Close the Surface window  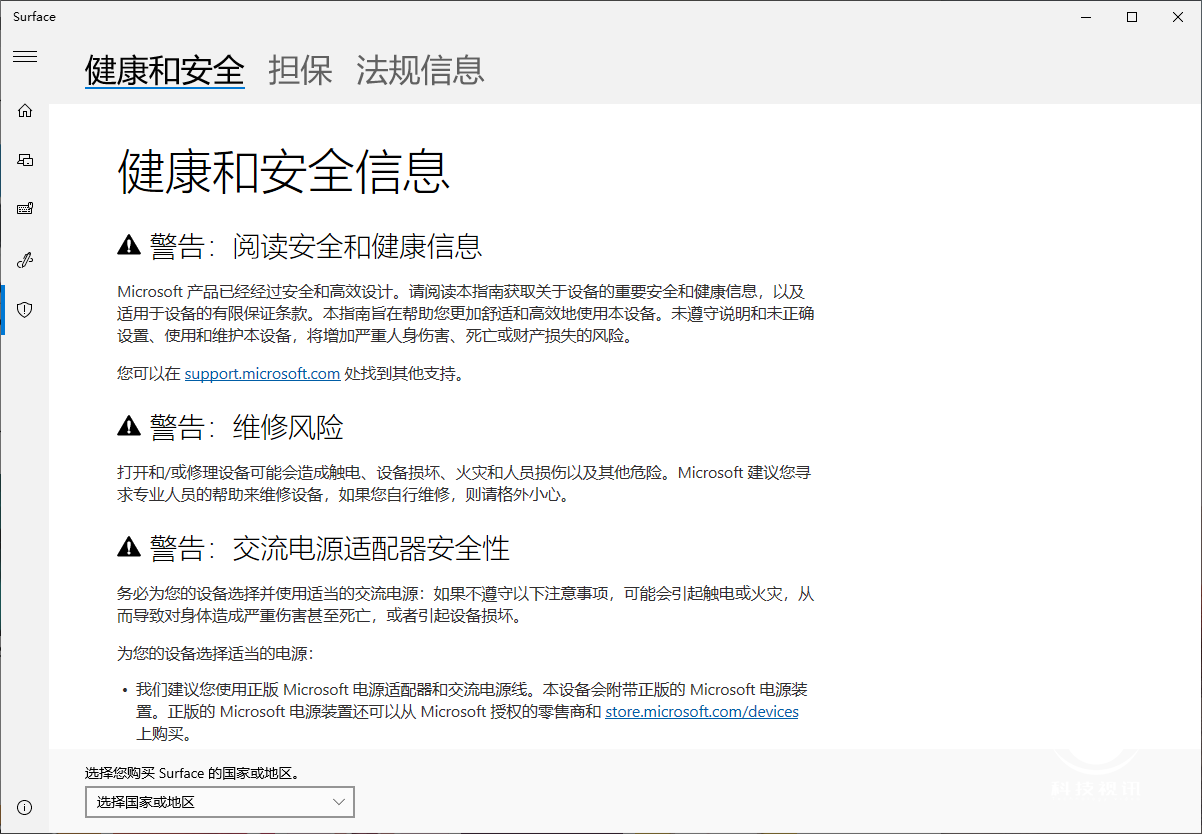1178,17
